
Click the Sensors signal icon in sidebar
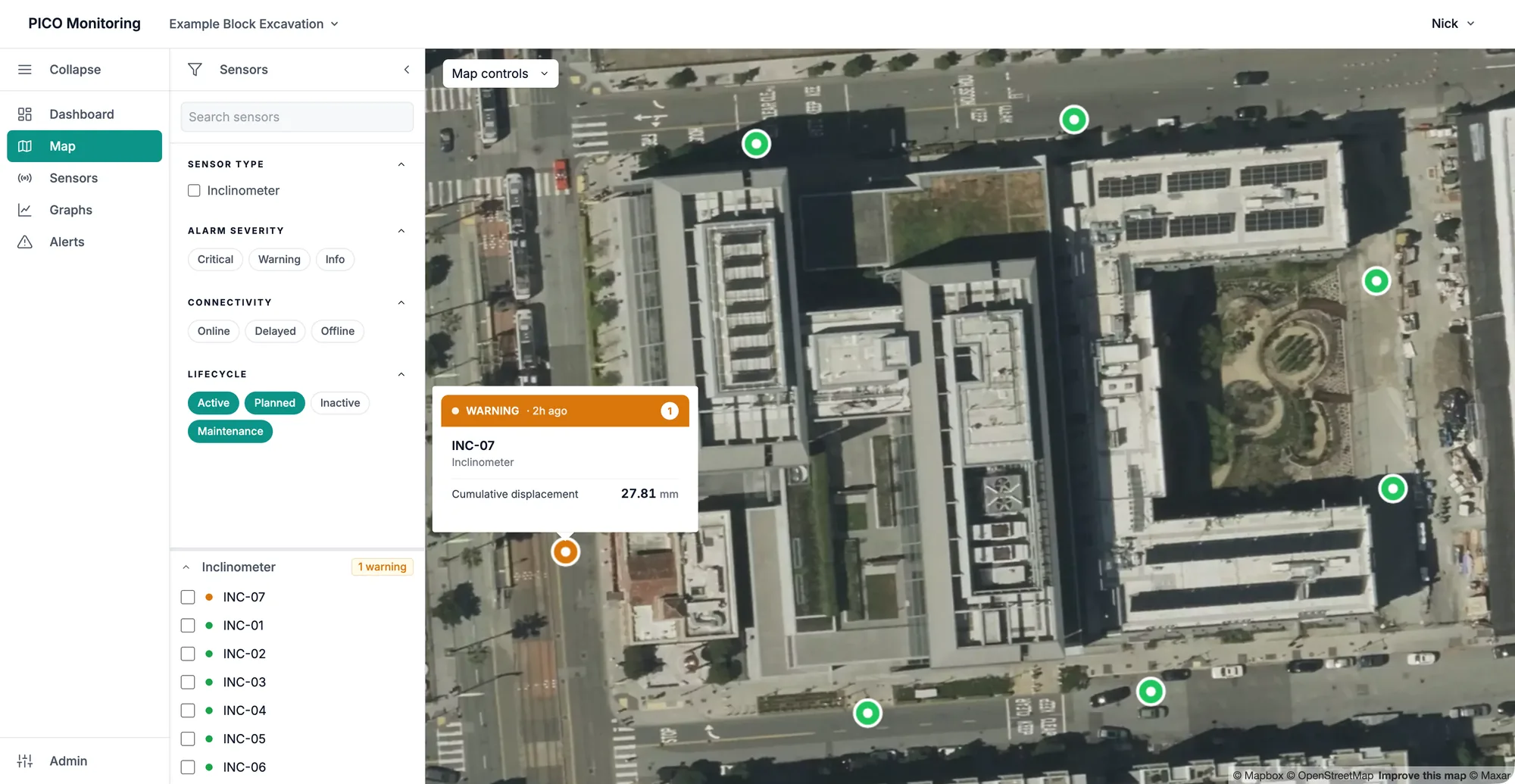tap(25, 178)
